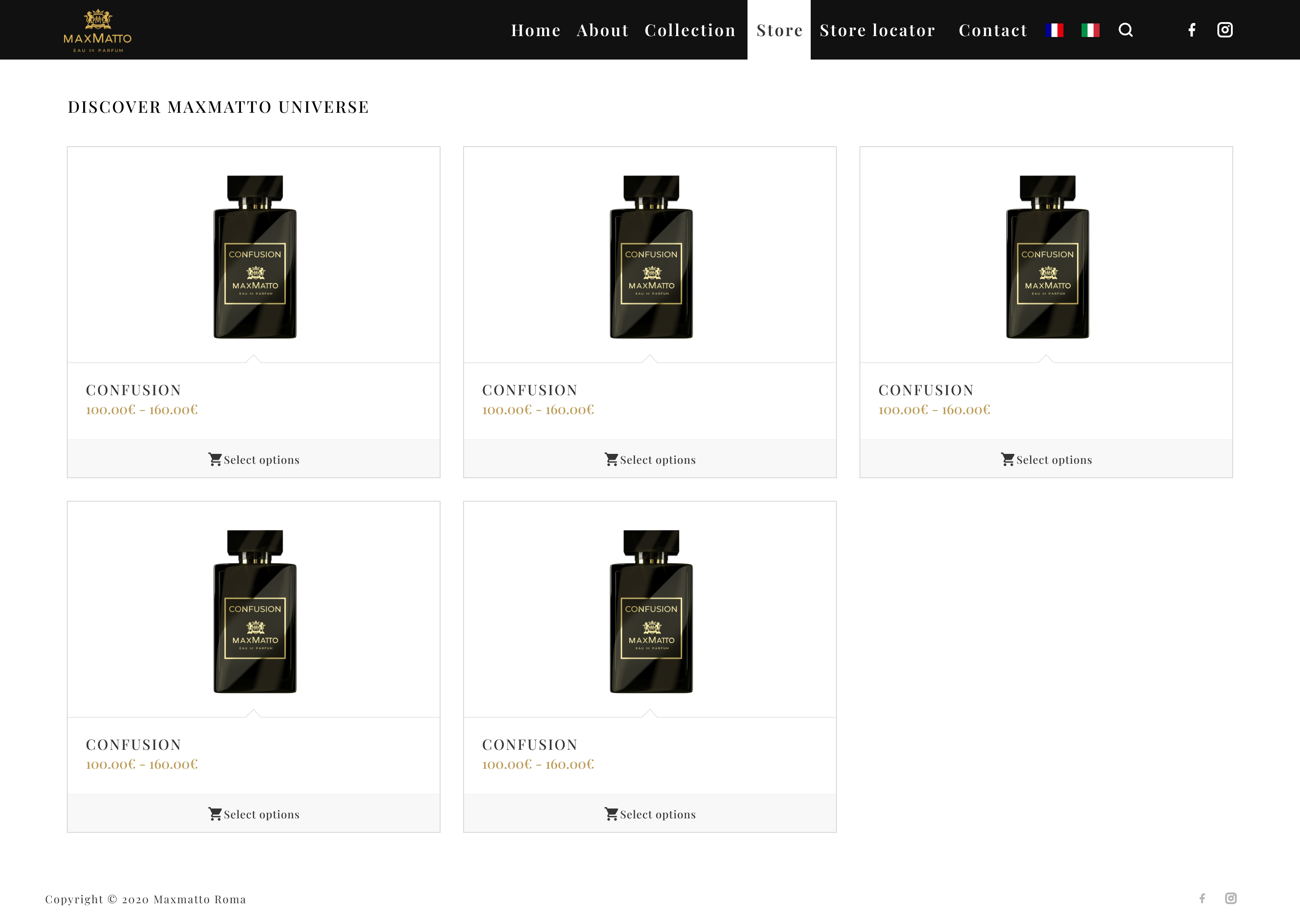The height and width of the screenshot is (924, 1300).
Task: Click footer Facebook icon
Action: tap(1202, 898)
